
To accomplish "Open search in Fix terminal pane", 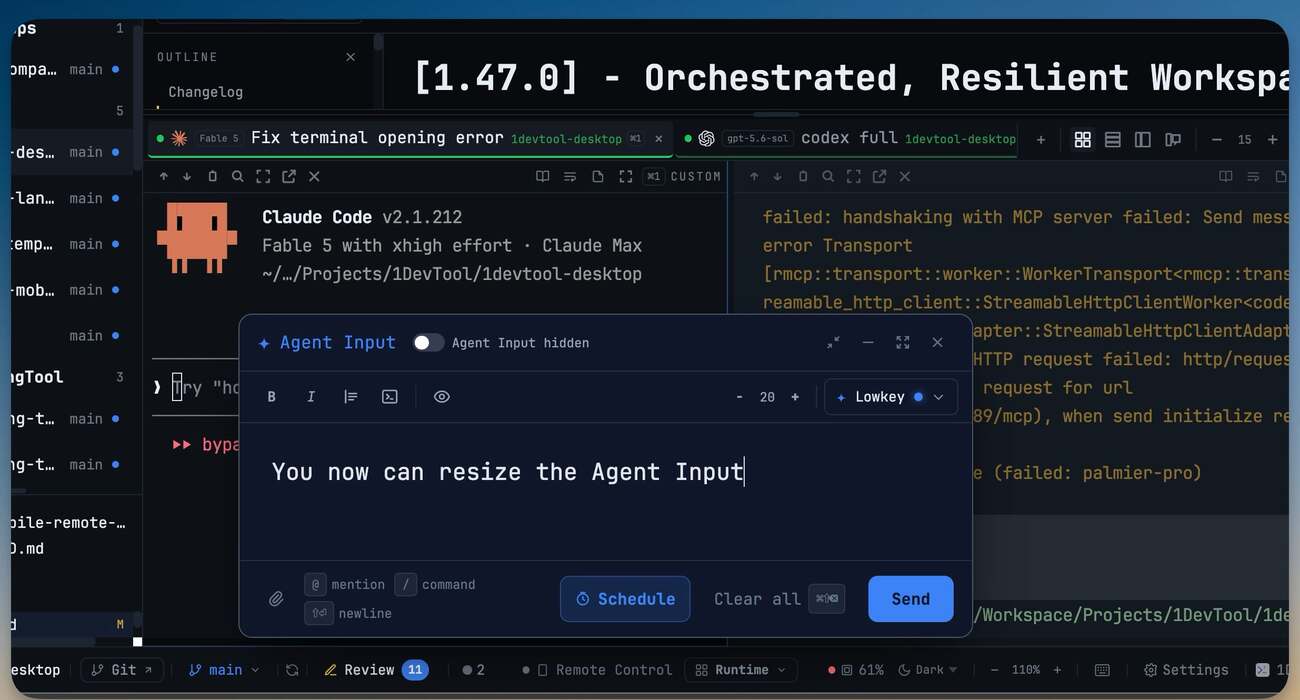I will 237,176.
